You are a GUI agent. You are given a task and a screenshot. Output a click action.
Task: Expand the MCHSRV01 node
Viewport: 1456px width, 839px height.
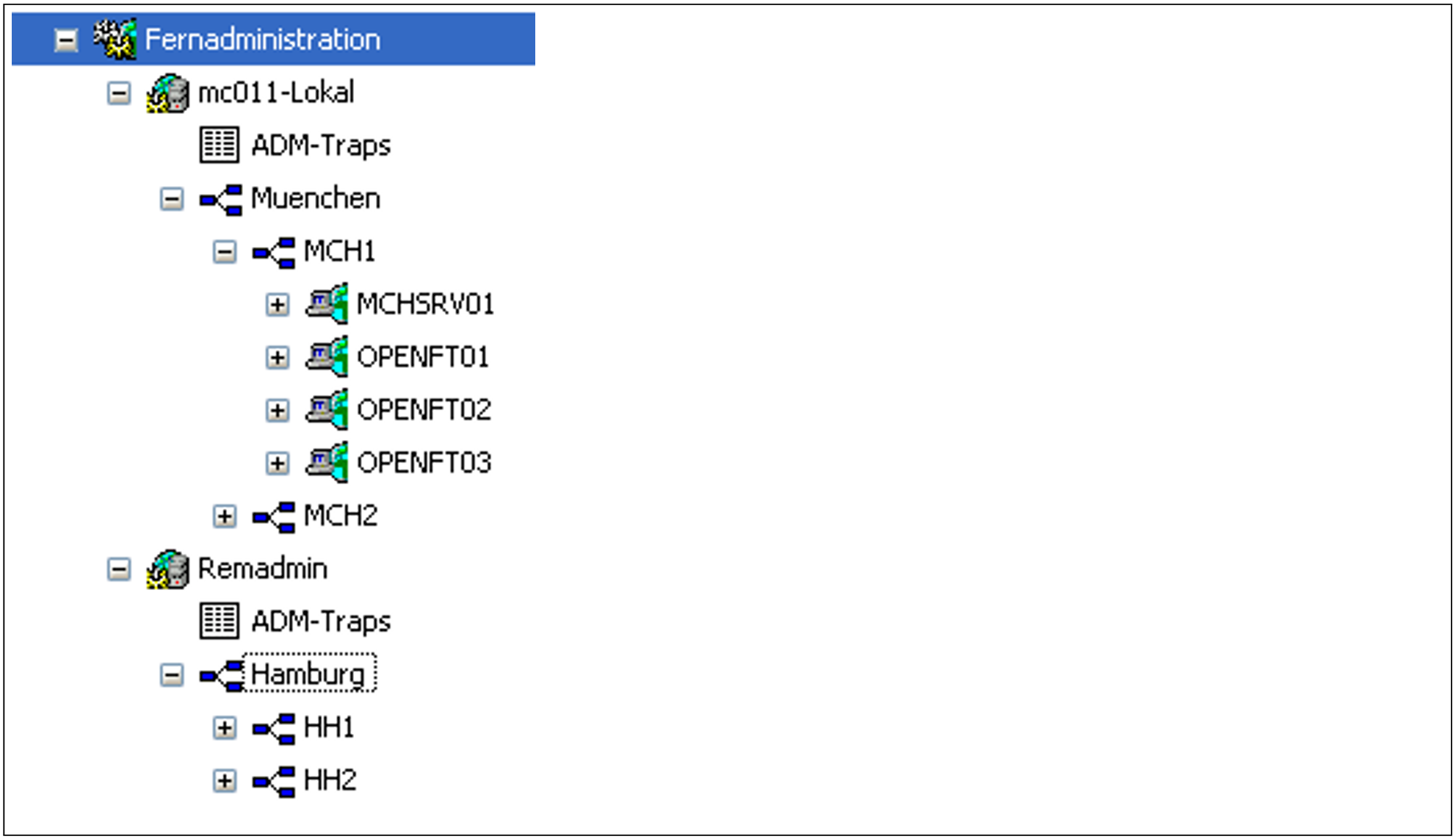pyautogui.click(x=278, y=304)
